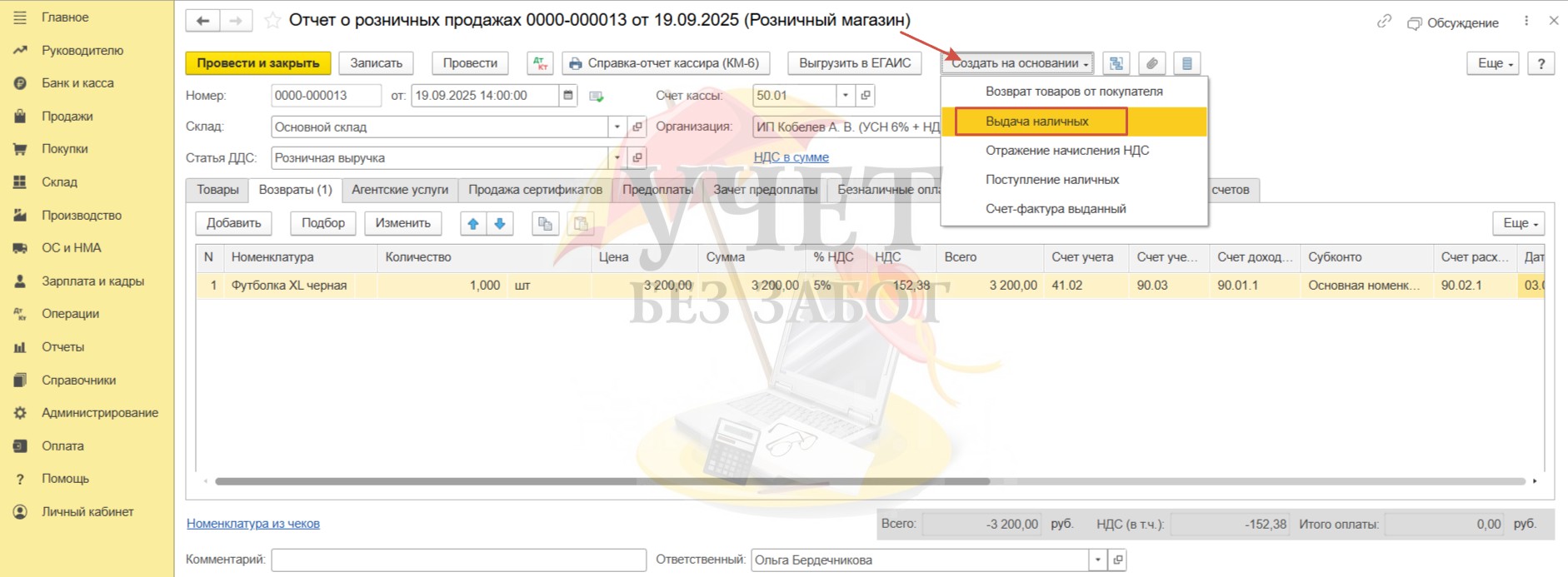Expand the Создать на основании dropdown

coord(1018,63)
